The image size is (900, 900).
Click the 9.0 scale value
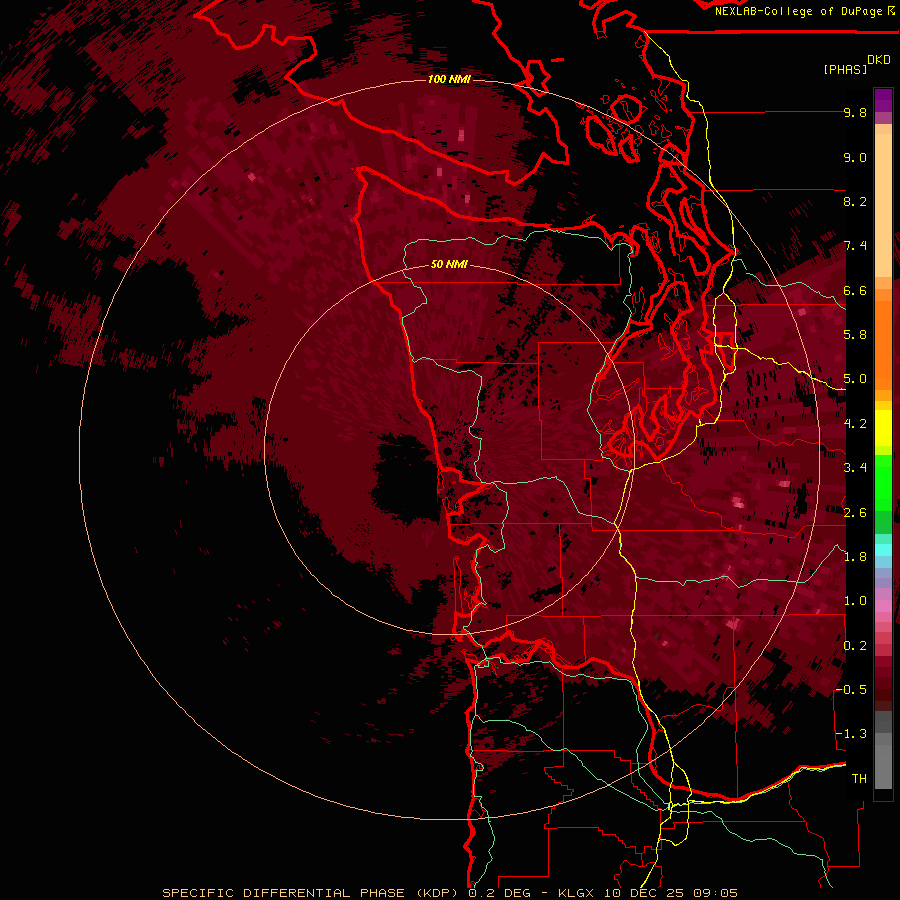pyautogui.click(x=855, y=157)
